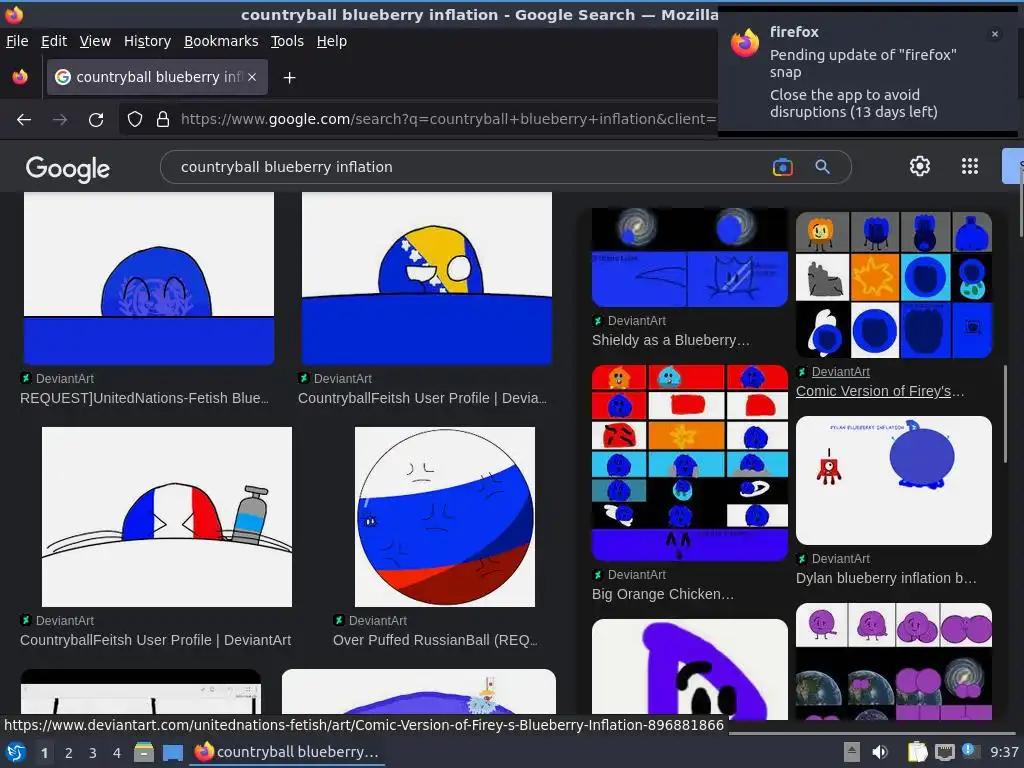This screenshot has width=1024, height=768.
Task: Open the volume control tray icon
Action: point(880,752)
